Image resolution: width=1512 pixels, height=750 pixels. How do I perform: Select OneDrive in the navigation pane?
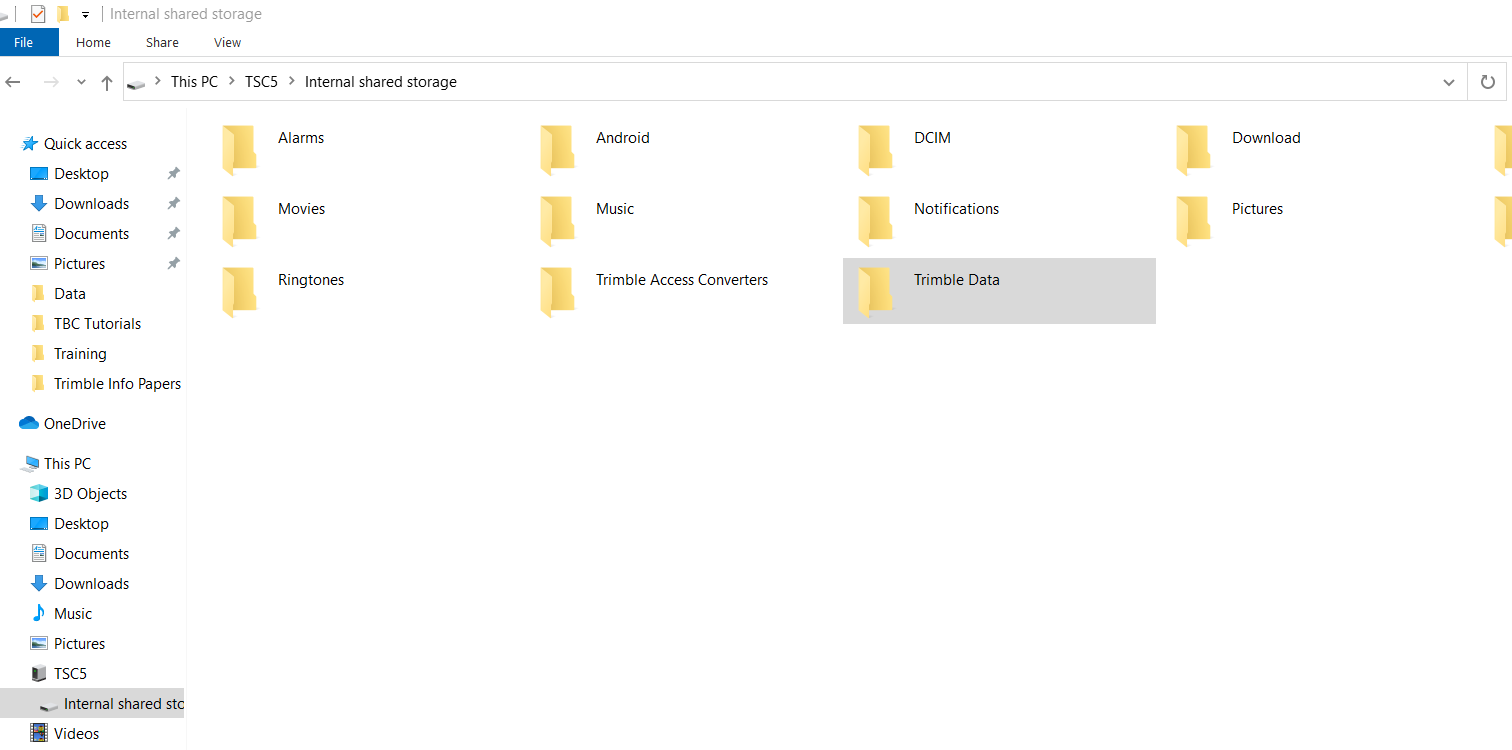pos(74,424)
